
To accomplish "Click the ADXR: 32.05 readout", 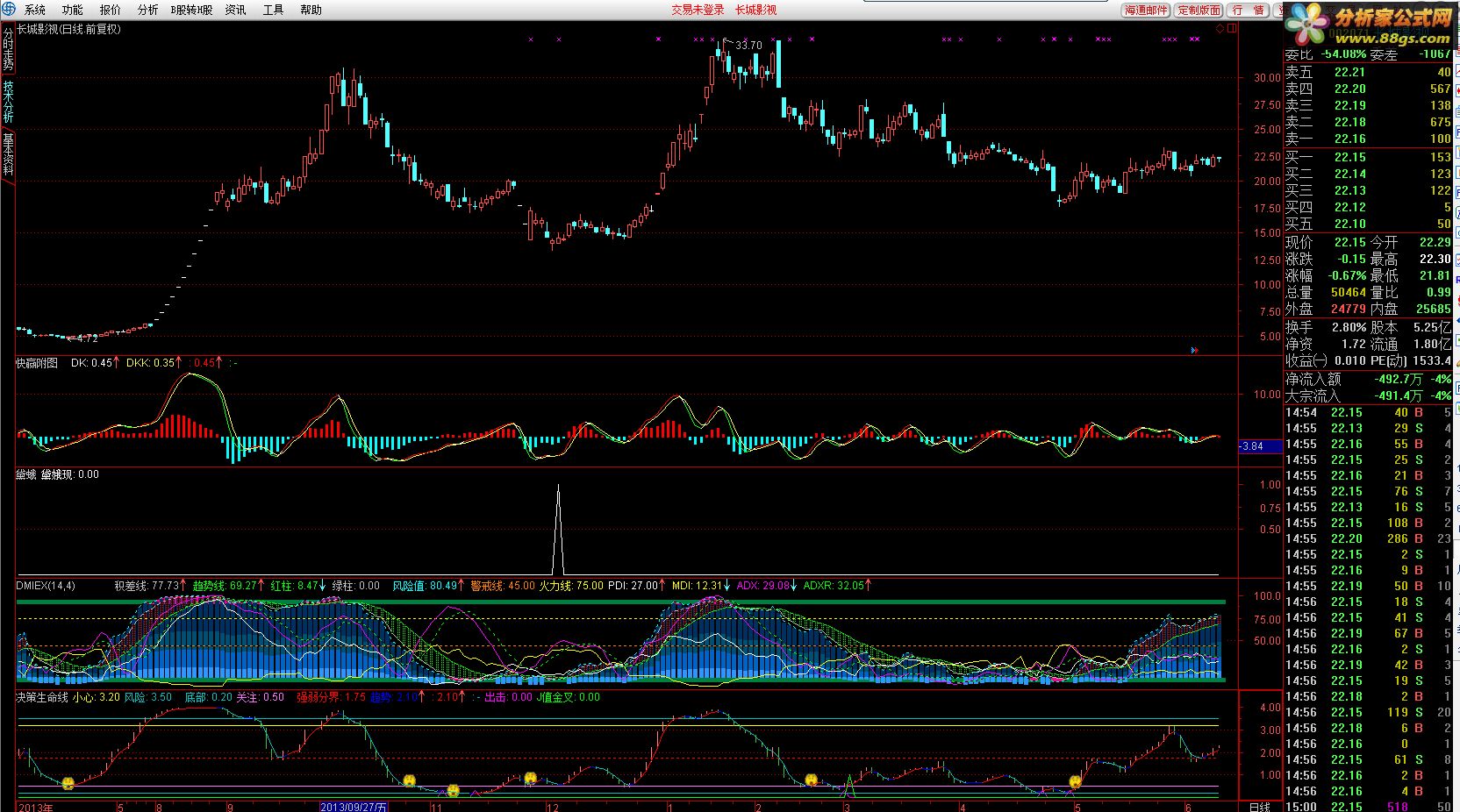I will (837, 586).
